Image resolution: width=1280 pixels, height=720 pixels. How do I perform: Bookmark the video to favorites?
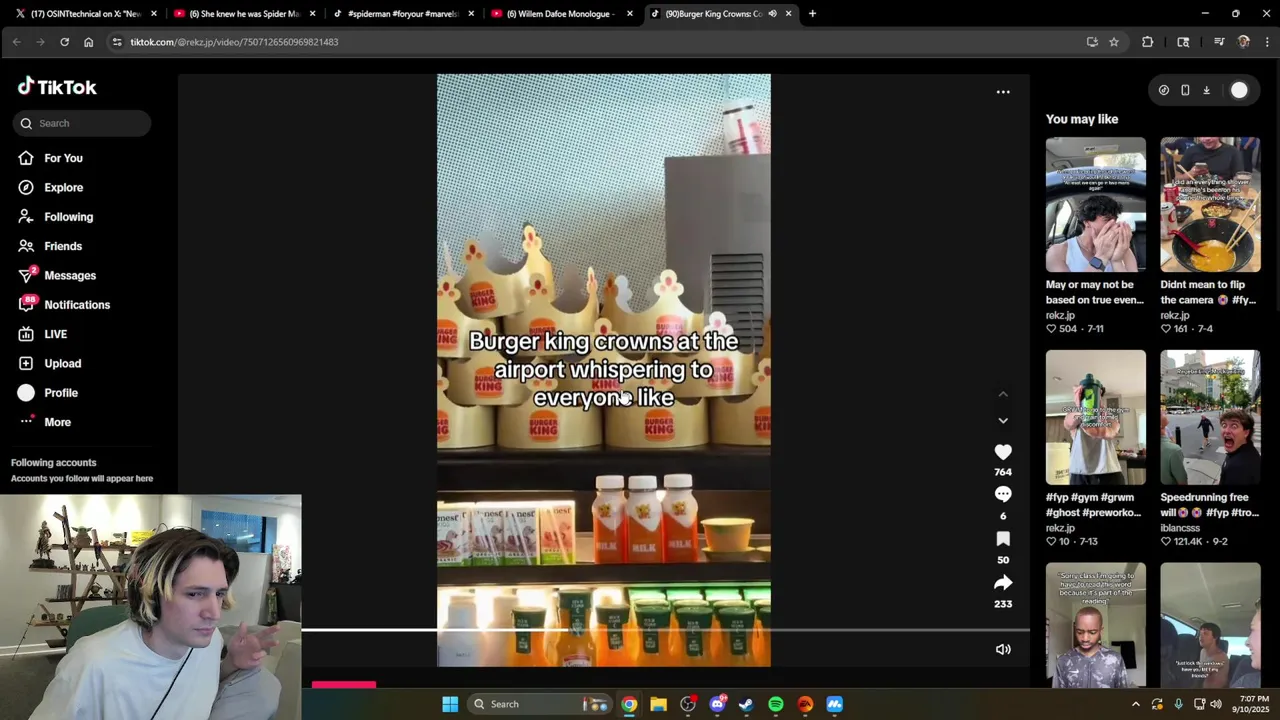click(1003, 539)
